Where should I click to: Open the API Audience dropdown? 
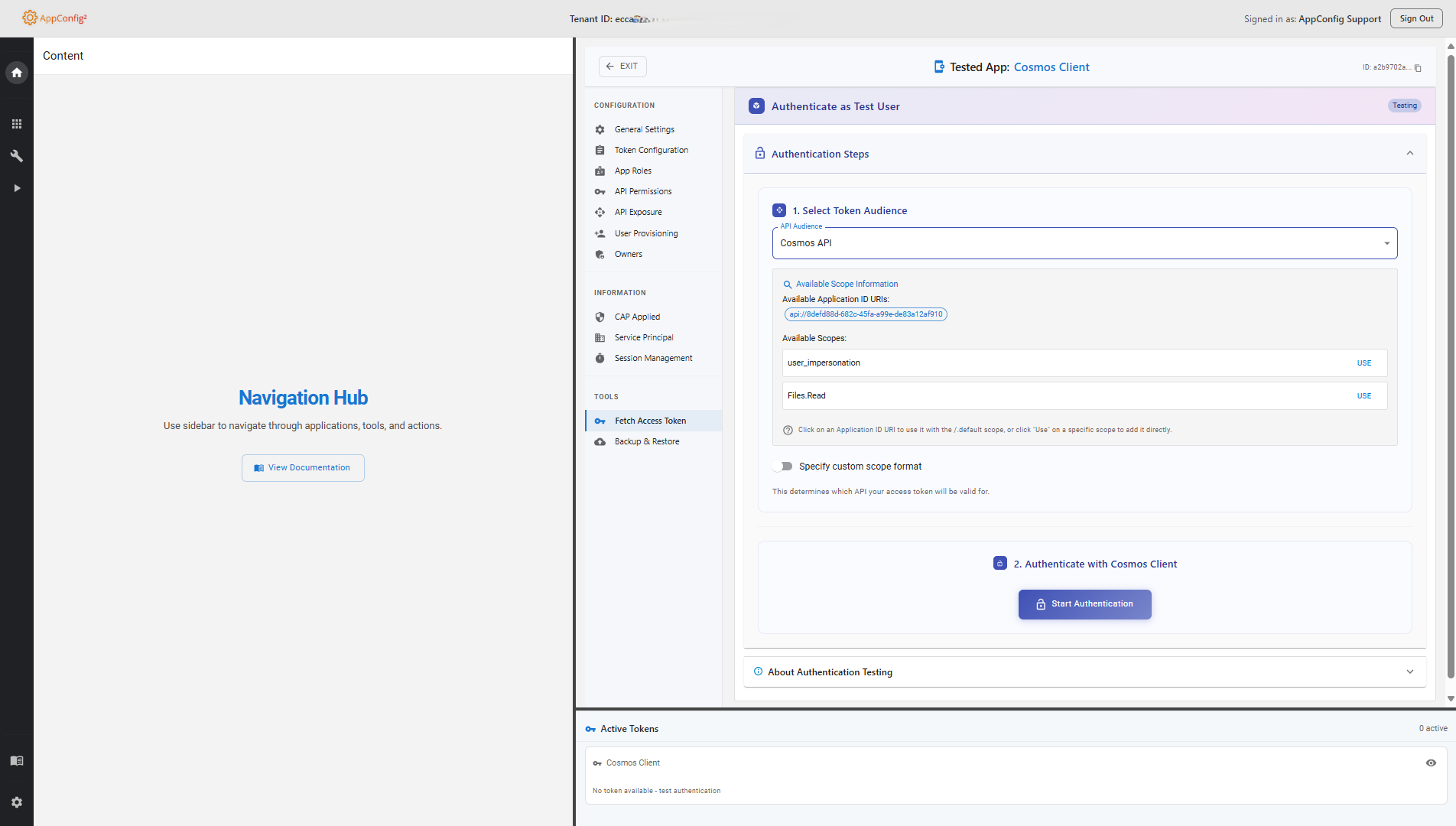(1084, 243)
